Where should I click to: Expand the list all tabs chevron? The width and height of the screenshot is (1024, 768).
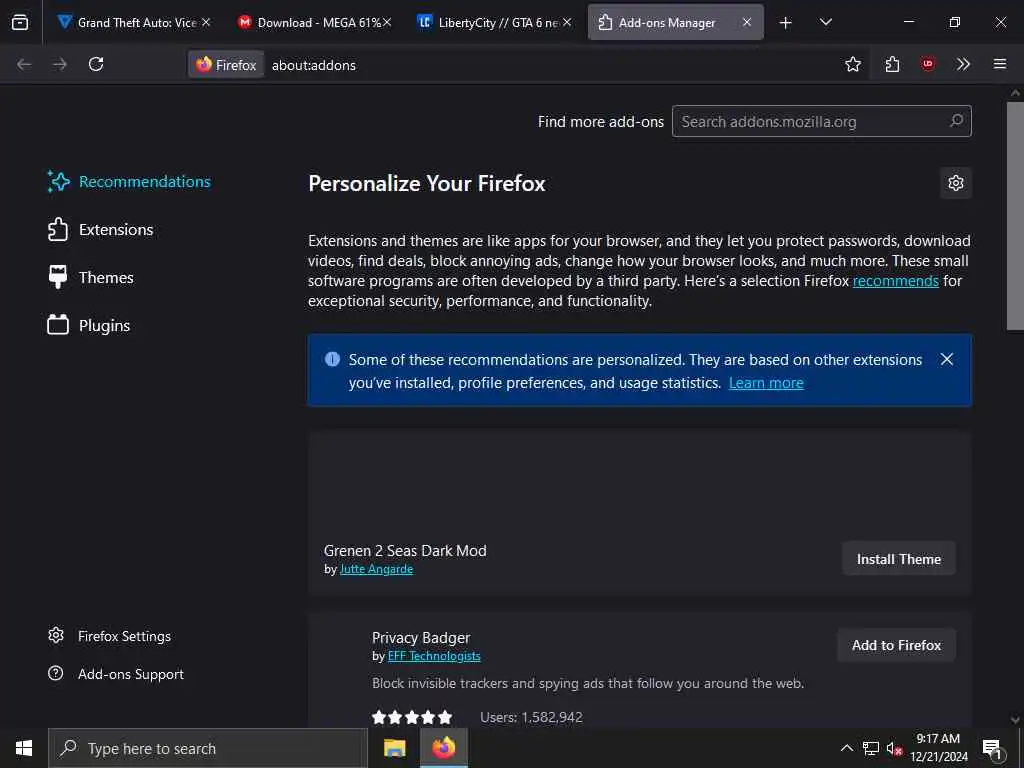tap(825, 22)
